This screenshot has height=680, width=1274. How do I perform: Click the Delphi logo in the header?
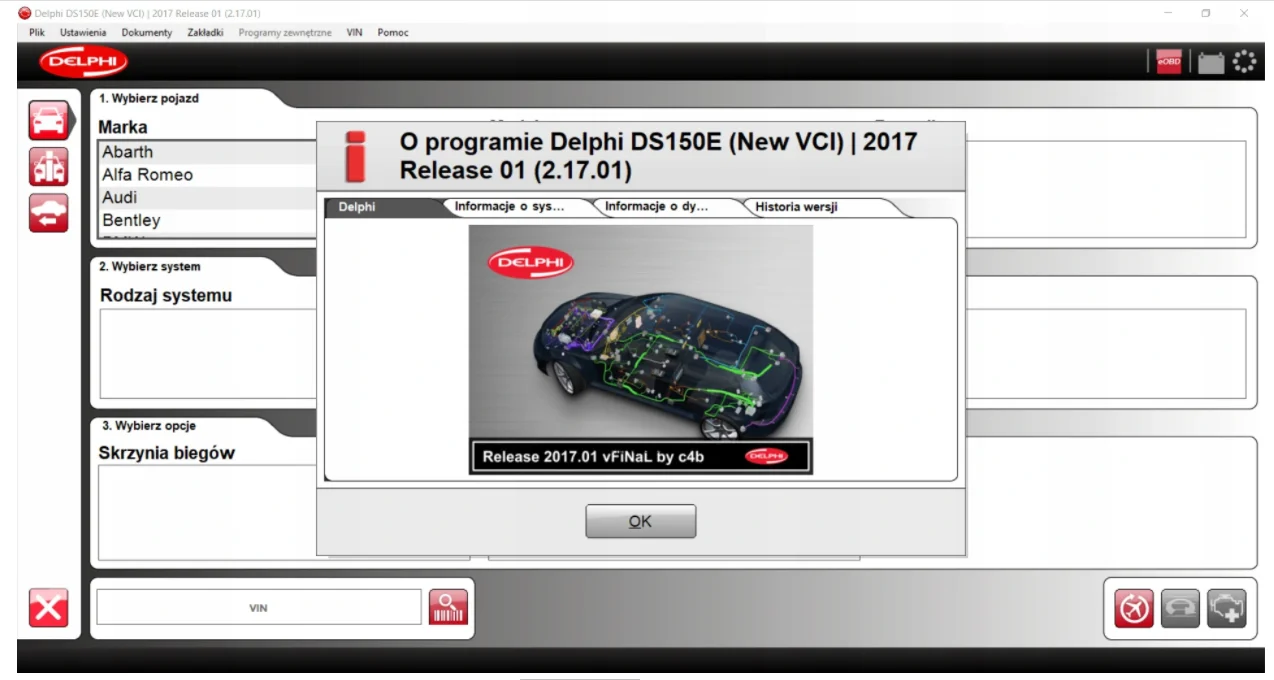click(x=83, y=62)
